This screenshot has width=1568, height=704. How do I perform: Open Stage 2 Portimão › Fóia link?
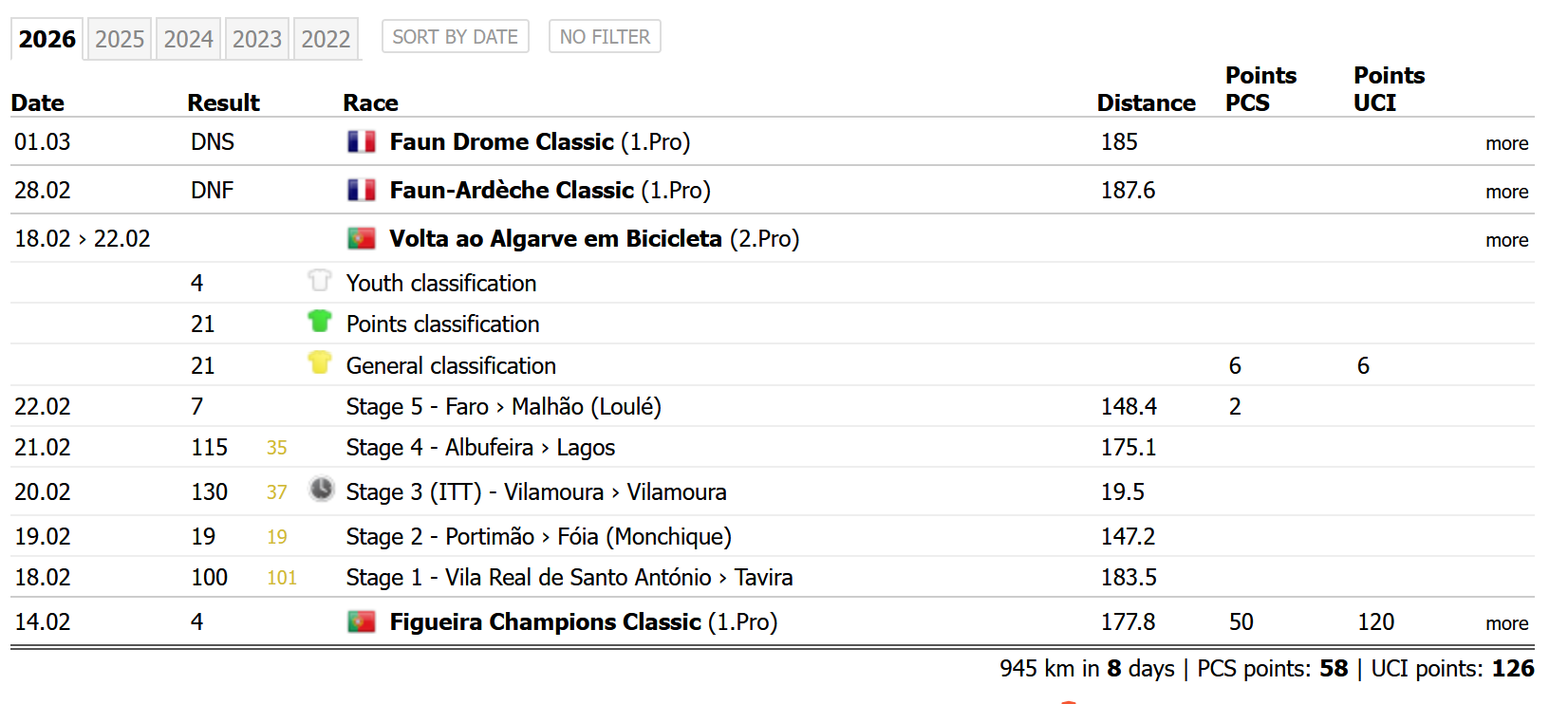pyautogui.click(x=538, y=537)
